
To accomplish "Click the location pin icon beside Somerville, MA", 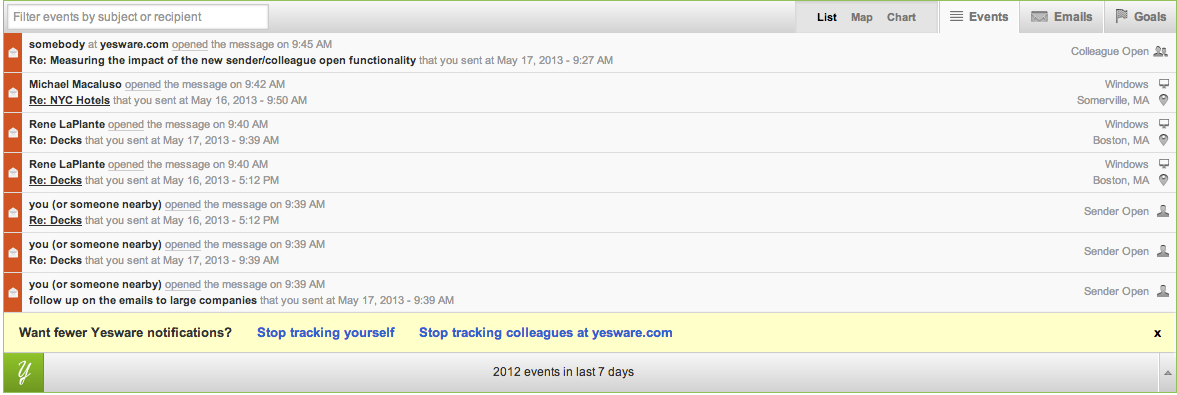I will point(1163,100).
